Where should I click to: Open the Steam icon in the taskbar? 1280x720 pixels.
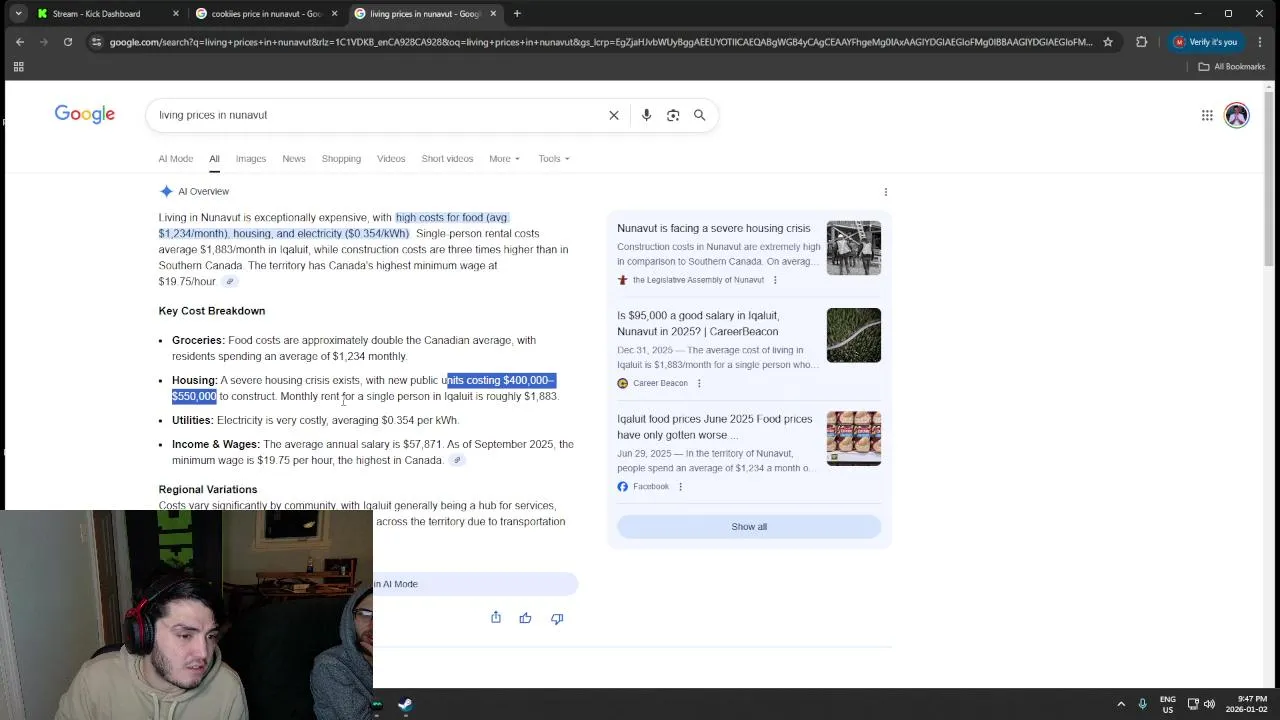pos(405,705)
